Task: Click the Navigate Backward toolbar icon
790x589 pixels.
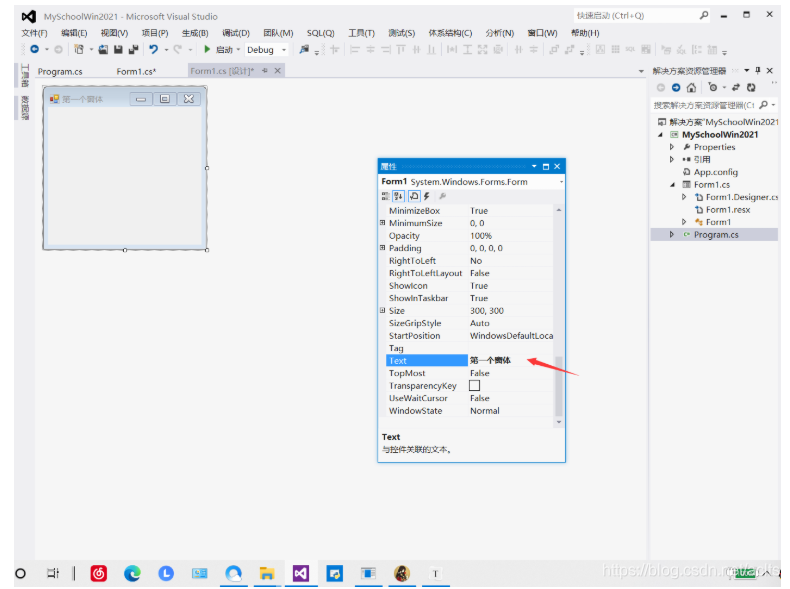Action: pos(34,49)
